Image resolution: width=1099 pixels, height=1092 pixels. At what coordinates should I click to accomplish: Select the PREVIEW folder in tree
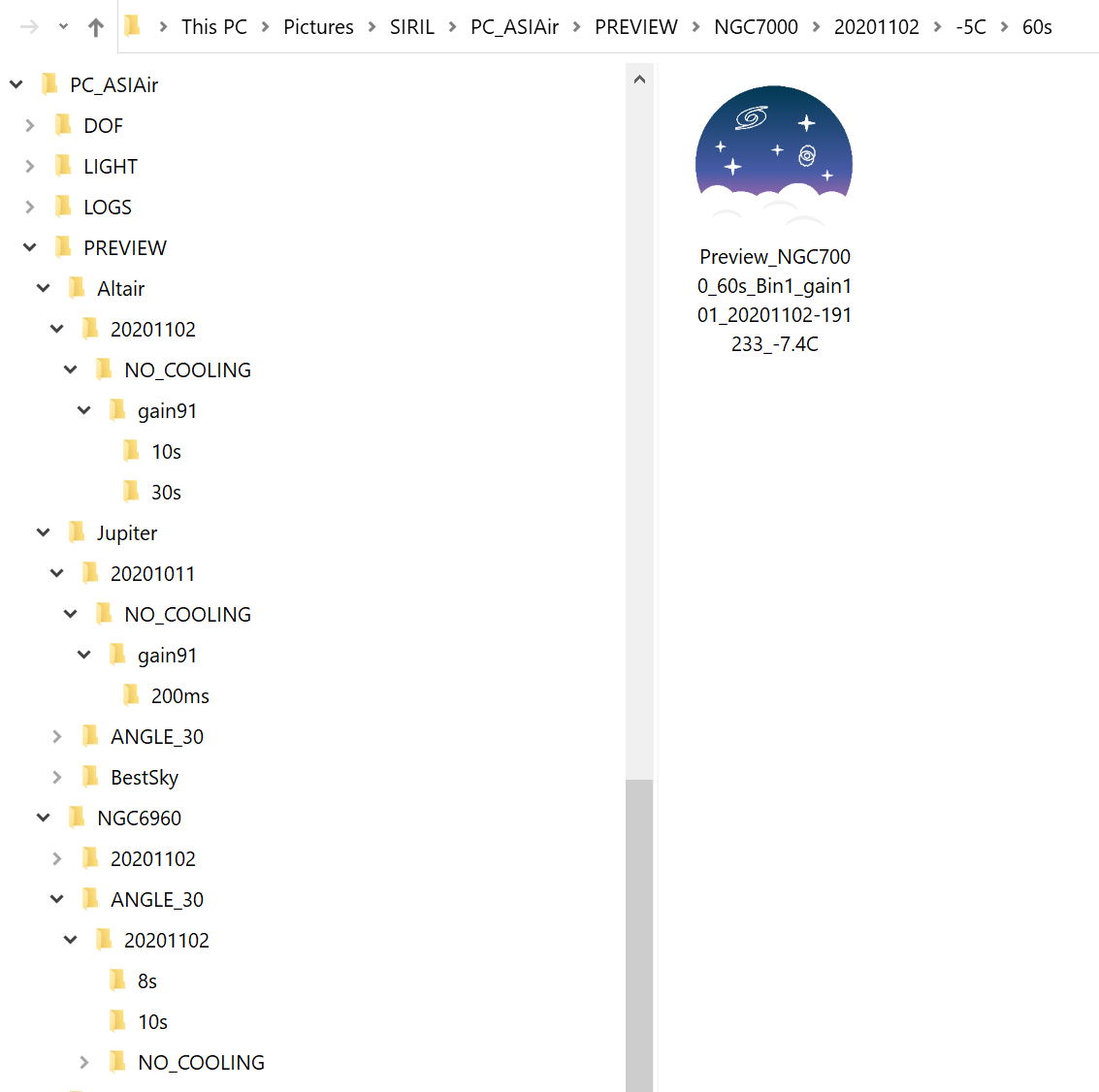coord(125,247)
